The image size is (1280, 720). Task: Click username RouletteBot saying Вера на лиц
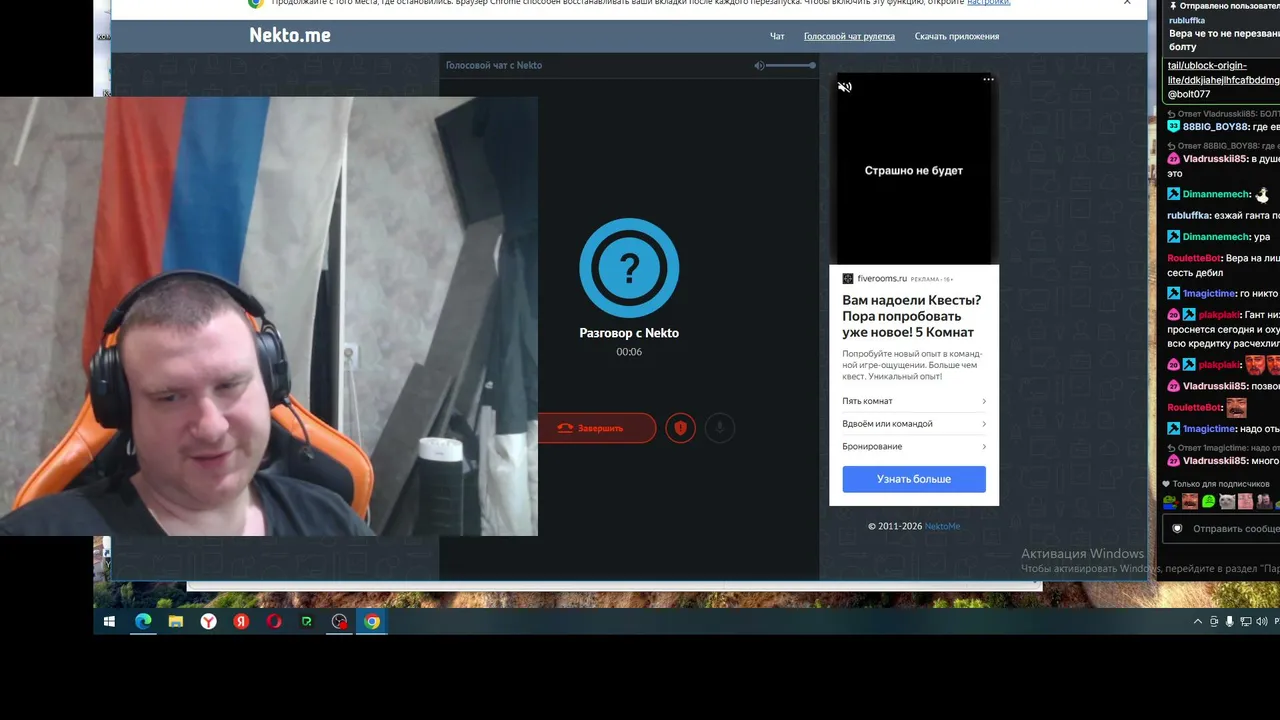click(1194, 258)
